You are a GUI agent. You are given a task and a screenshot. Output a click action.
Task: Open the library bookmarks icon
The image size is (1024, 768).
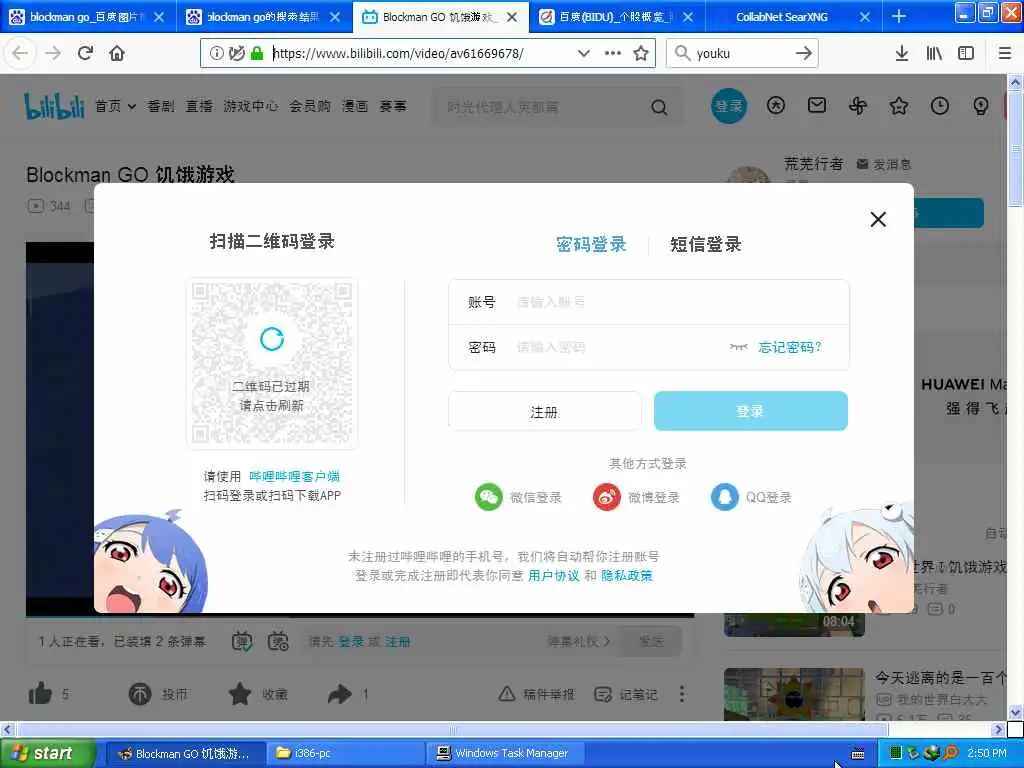(934, 53)
